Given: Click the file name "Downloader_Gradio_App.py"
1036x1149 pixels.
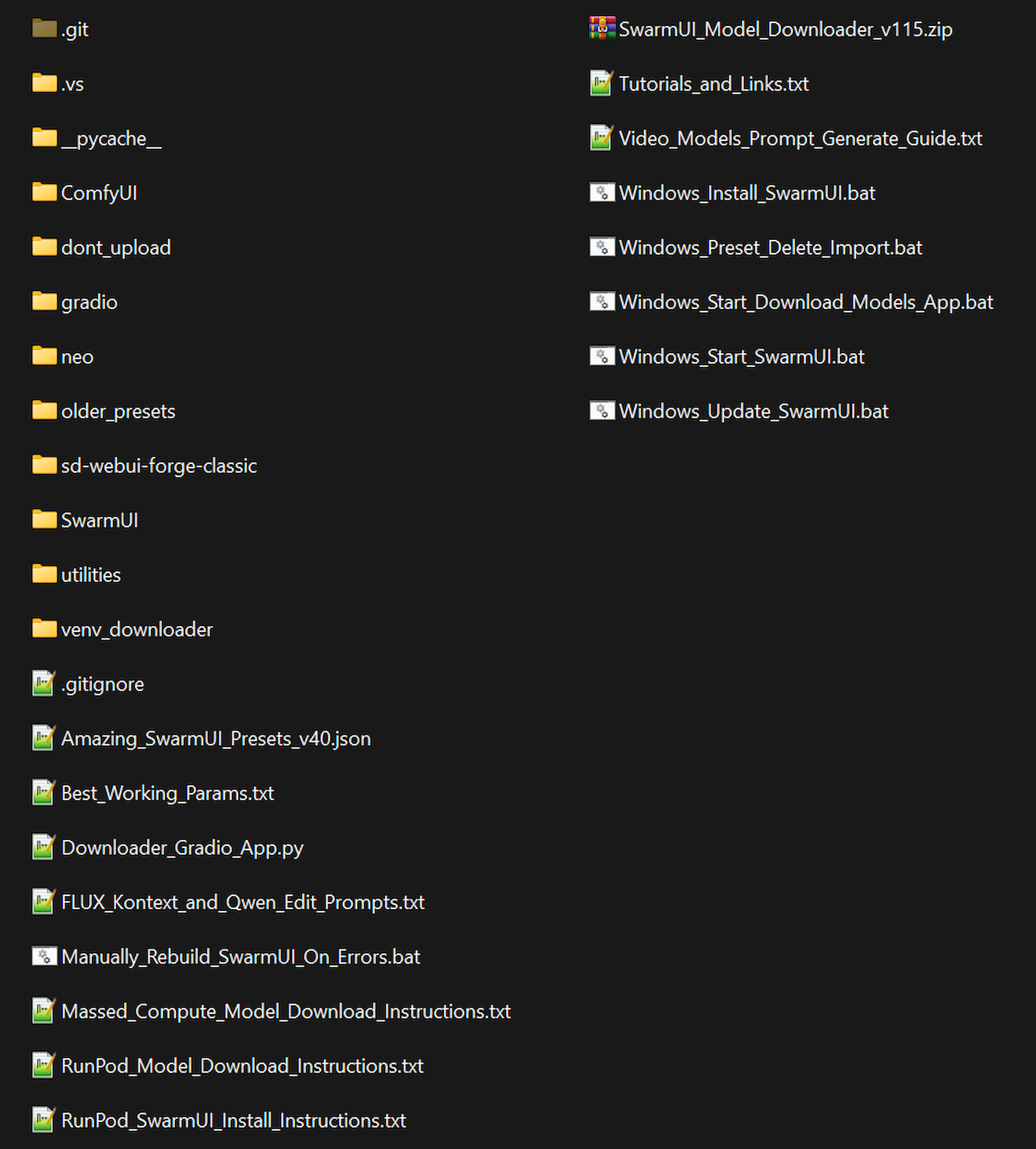Looking at the screenshot, I should 183,849.
